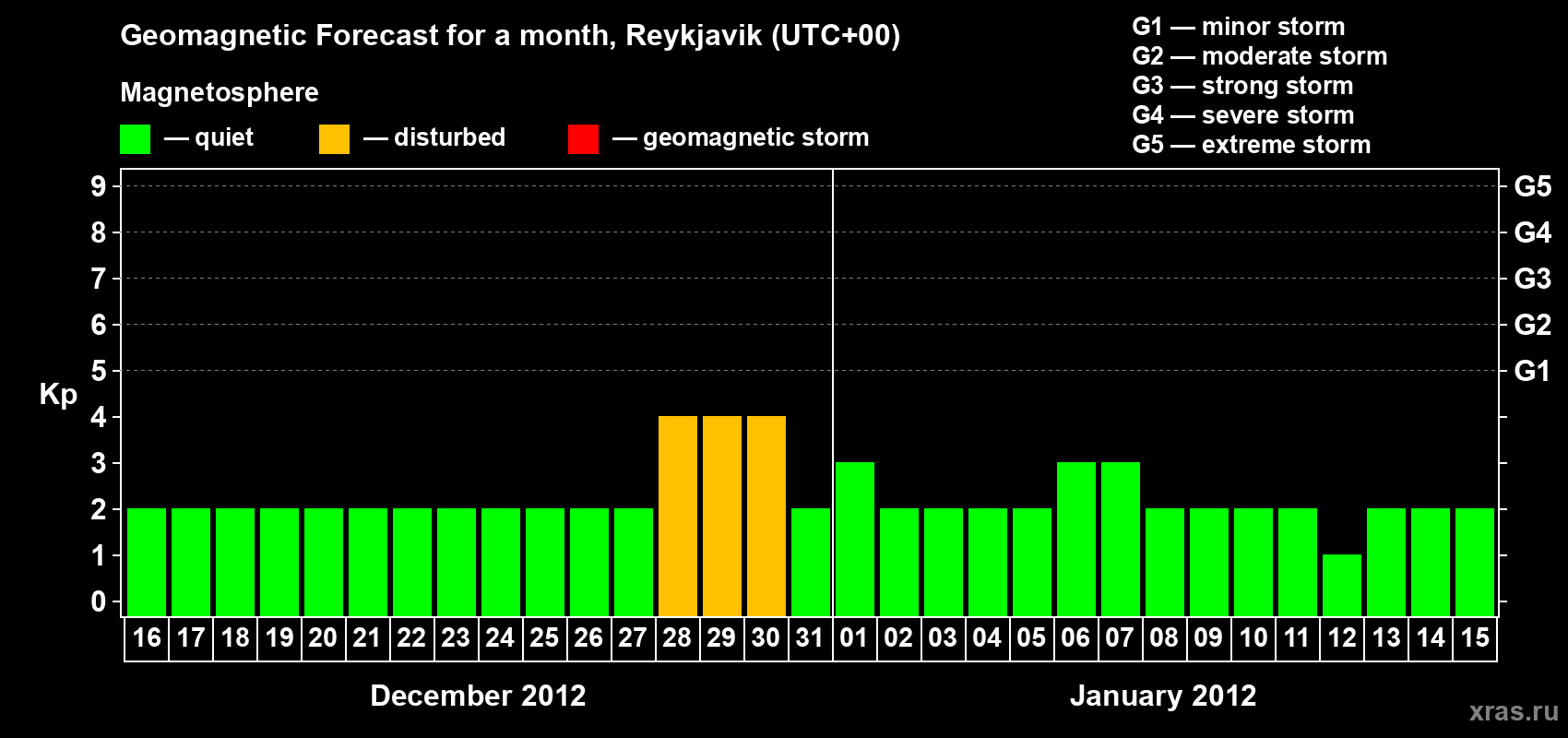Click the orange disturbed legend swatch
This screenshot has height=738, width=1568.
[x=334, y=139]
